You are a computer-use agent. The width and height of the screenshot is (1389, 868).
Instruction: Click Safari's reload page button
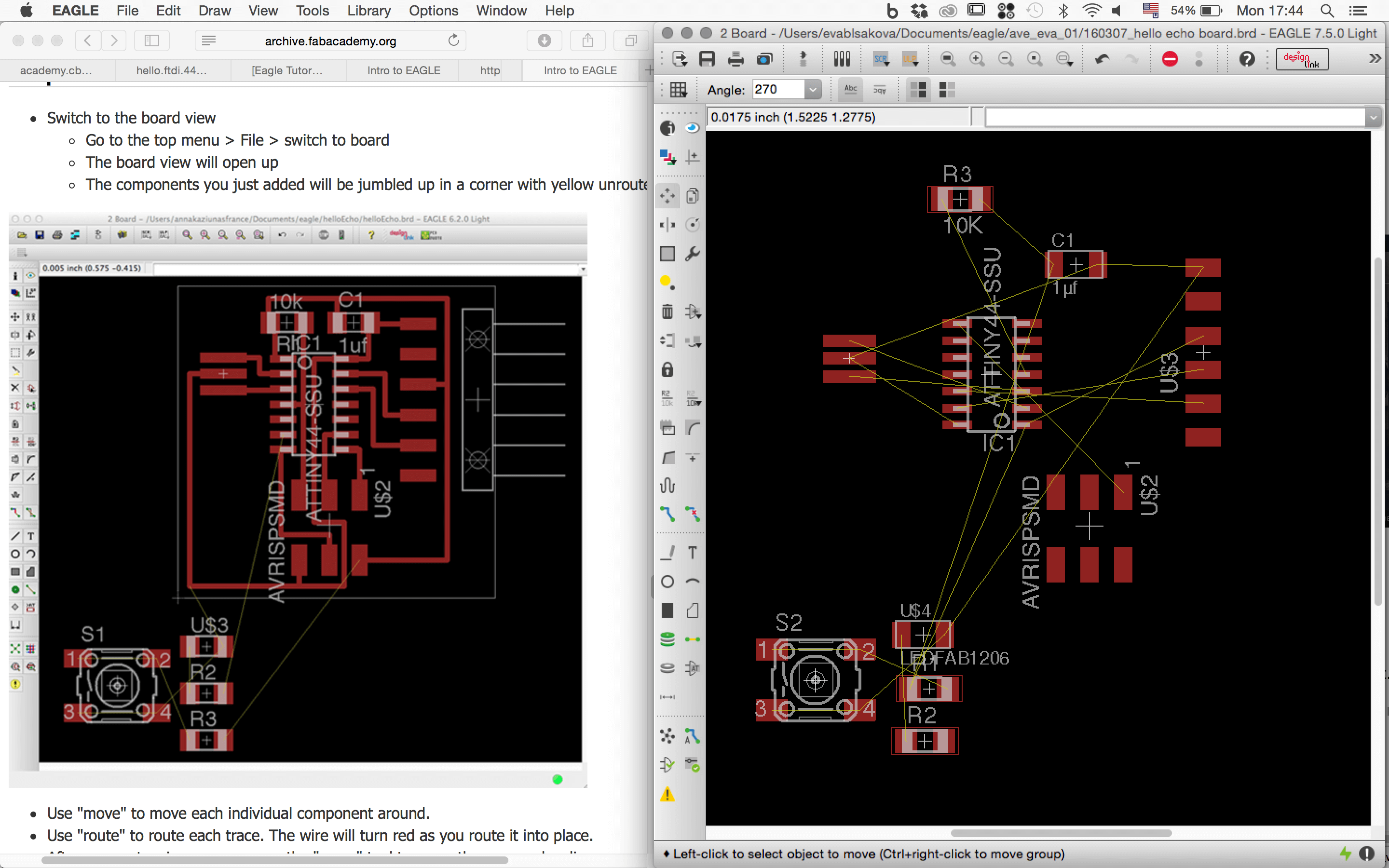pos(453,40)
